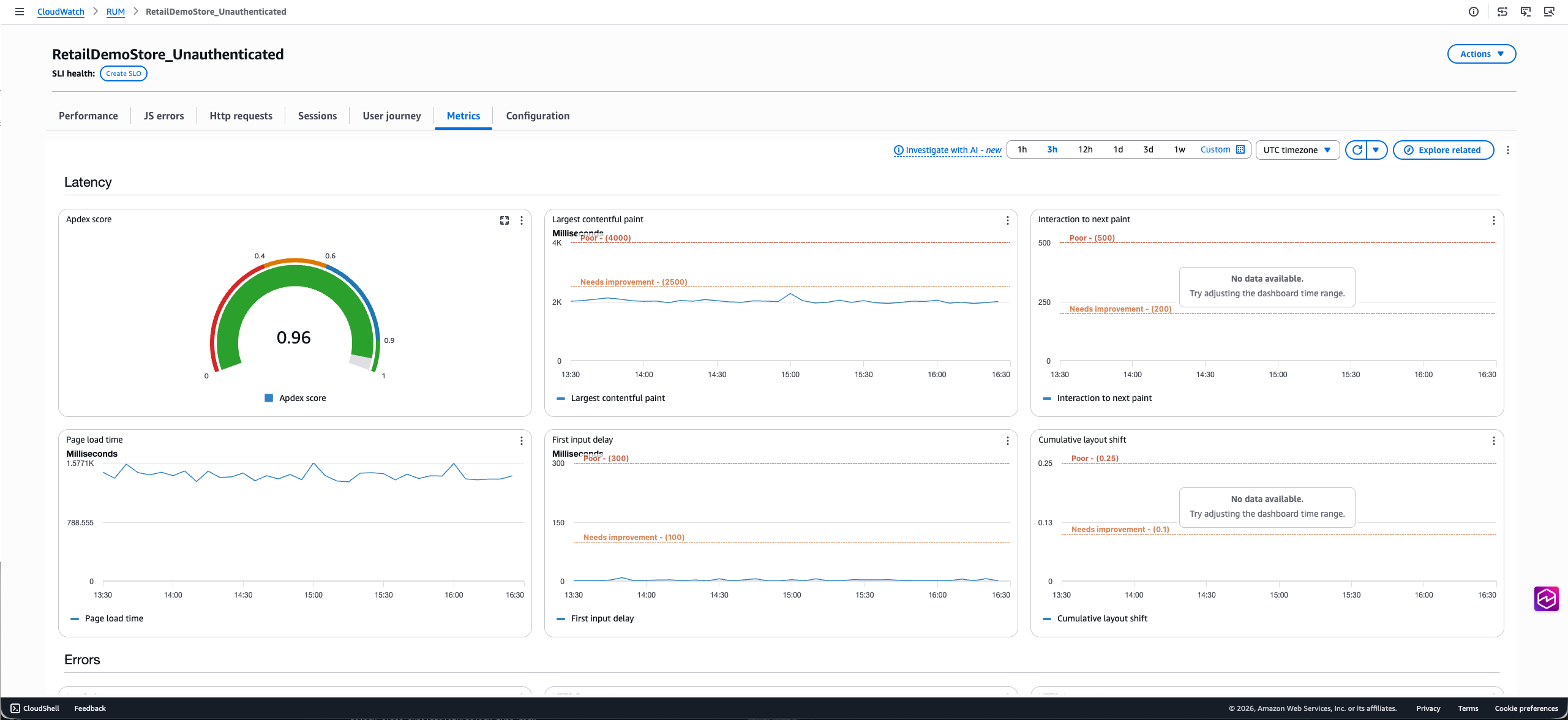This screenshot has height=720, width=1568.
Task: Open the preferences sliders icon in header
Action: [x=1502, y=12]
